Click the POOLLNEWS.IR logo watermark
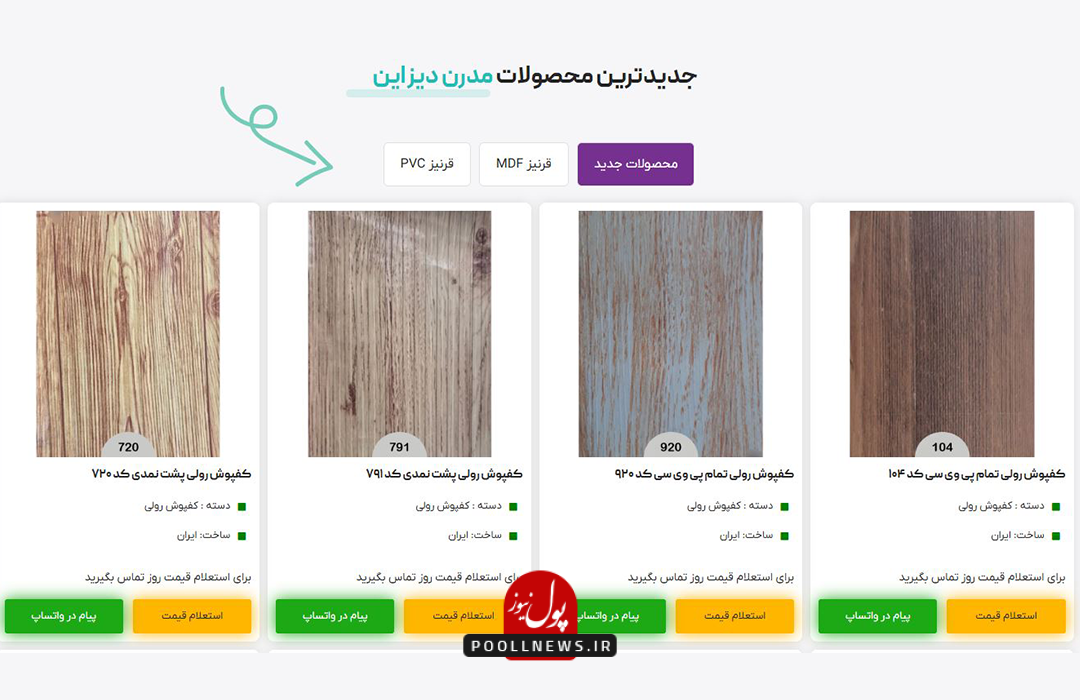 coord(540,615)
